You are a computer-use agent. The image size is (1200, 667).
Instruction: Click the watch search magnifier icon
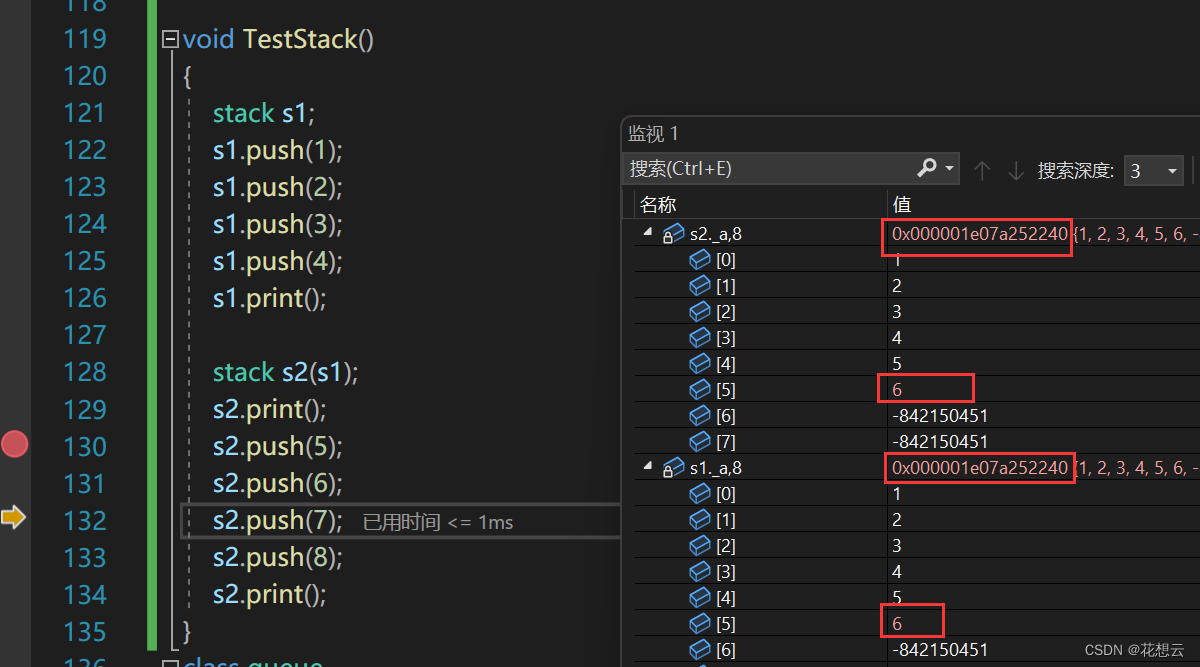[x=927, y=169]
